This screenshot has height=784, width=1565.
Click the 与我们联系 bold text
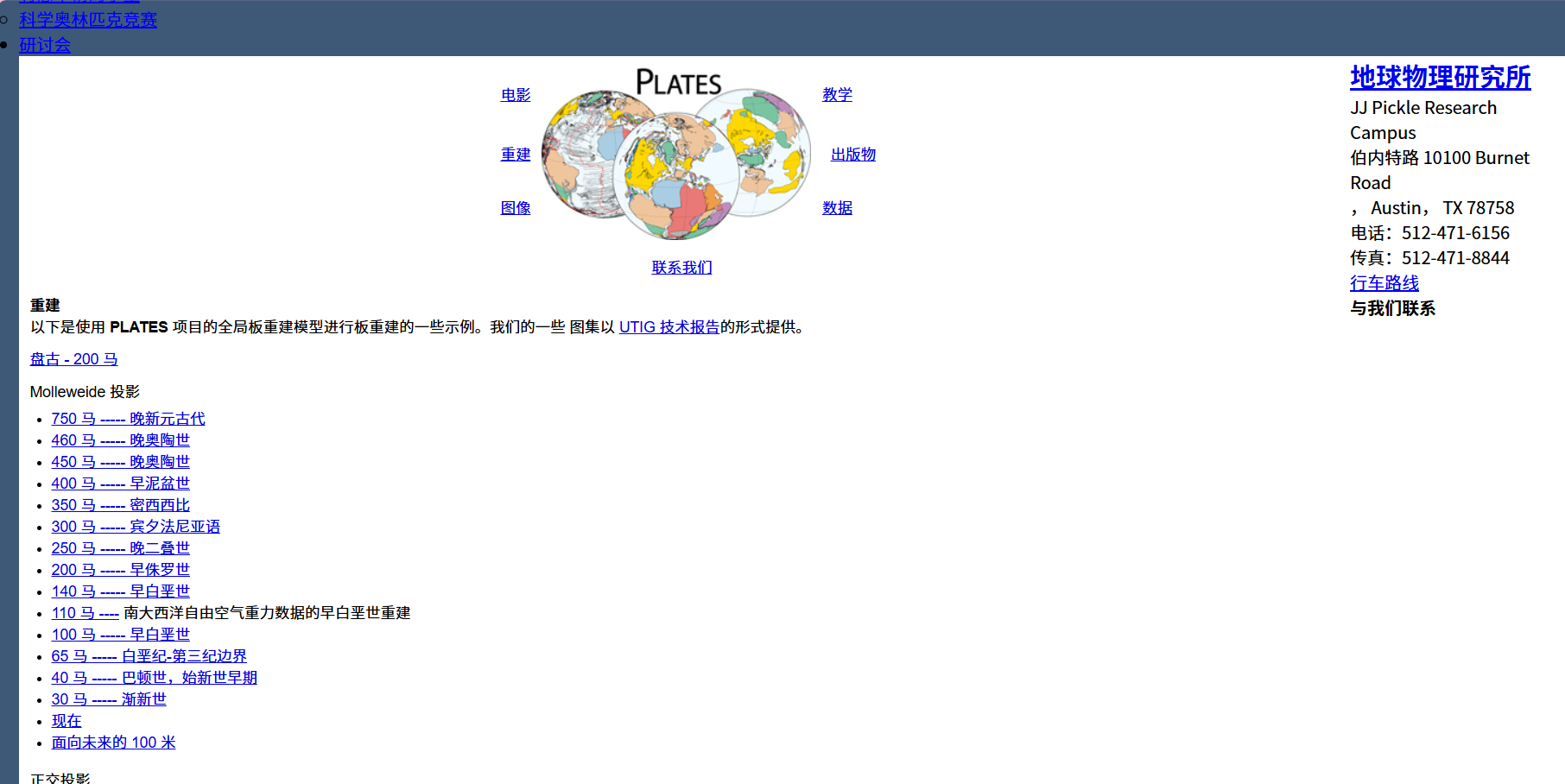click(x=1392, y=308)
